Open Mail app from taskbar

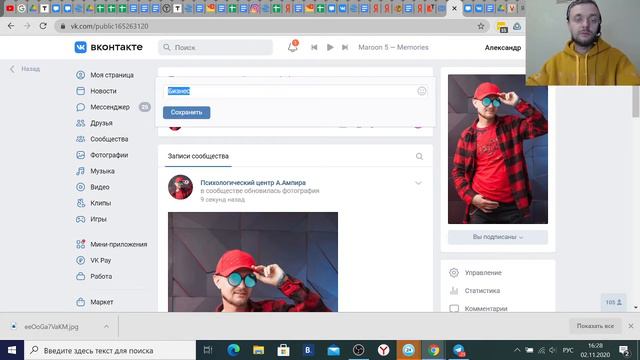pos(333,350)
